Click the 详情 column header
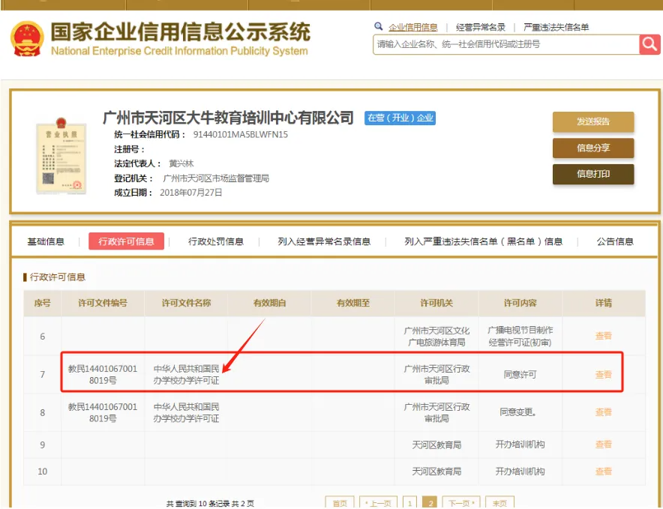 coord(603,303)
